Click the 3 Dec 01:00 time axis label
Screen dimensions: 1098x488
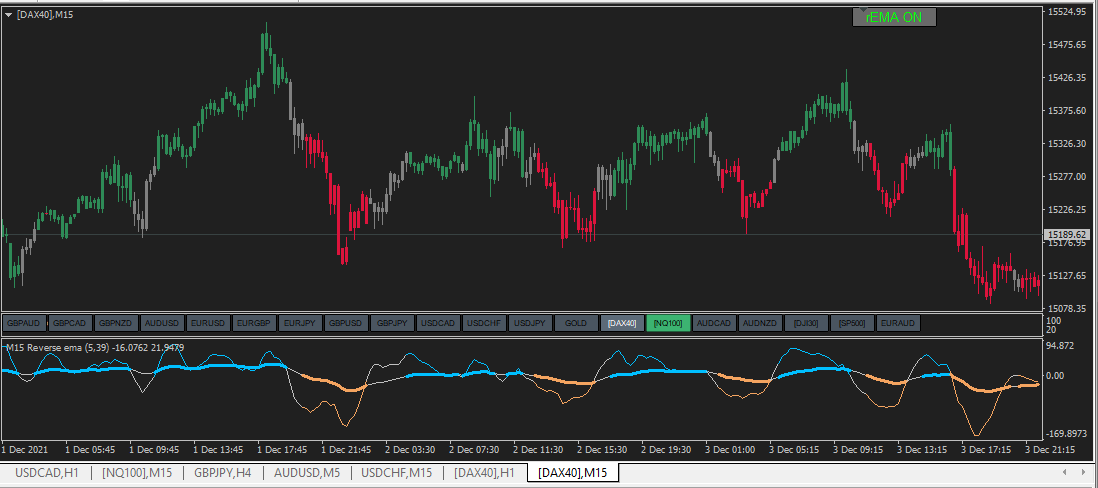coord(731,449)
